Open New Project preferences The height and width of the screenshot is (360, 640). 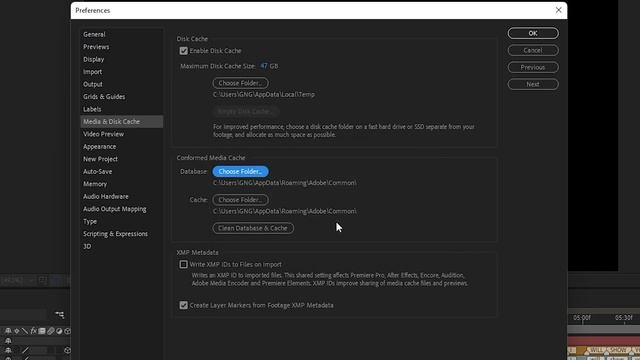coord(100,159)
